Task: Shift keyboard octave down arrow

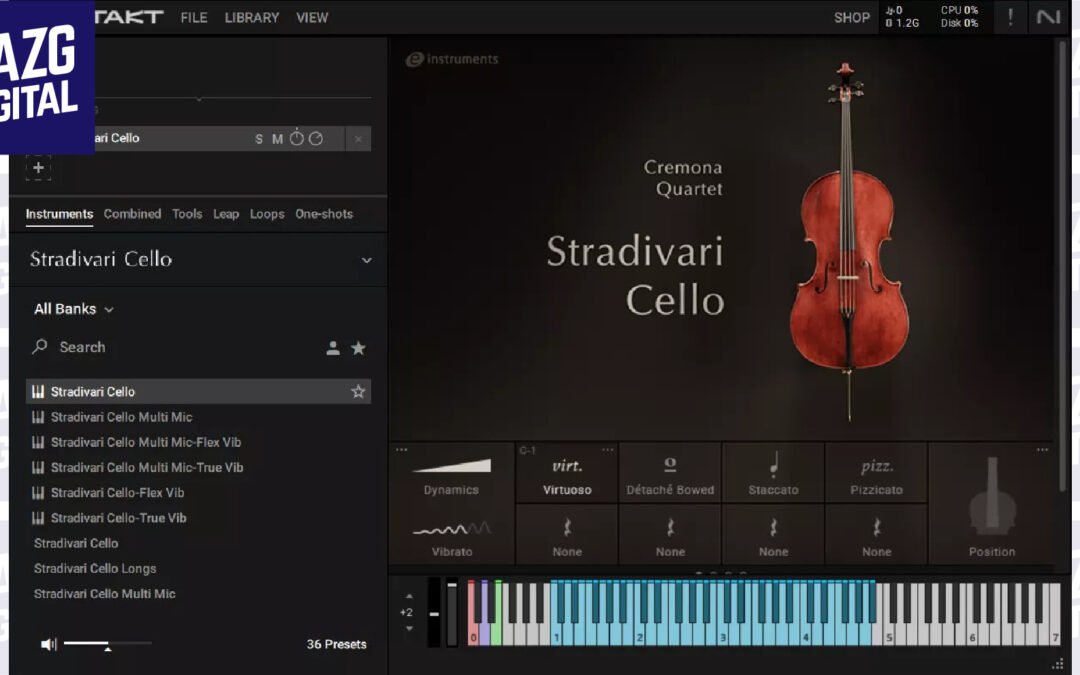Action: pyautogui.click(x=408, y=628)
